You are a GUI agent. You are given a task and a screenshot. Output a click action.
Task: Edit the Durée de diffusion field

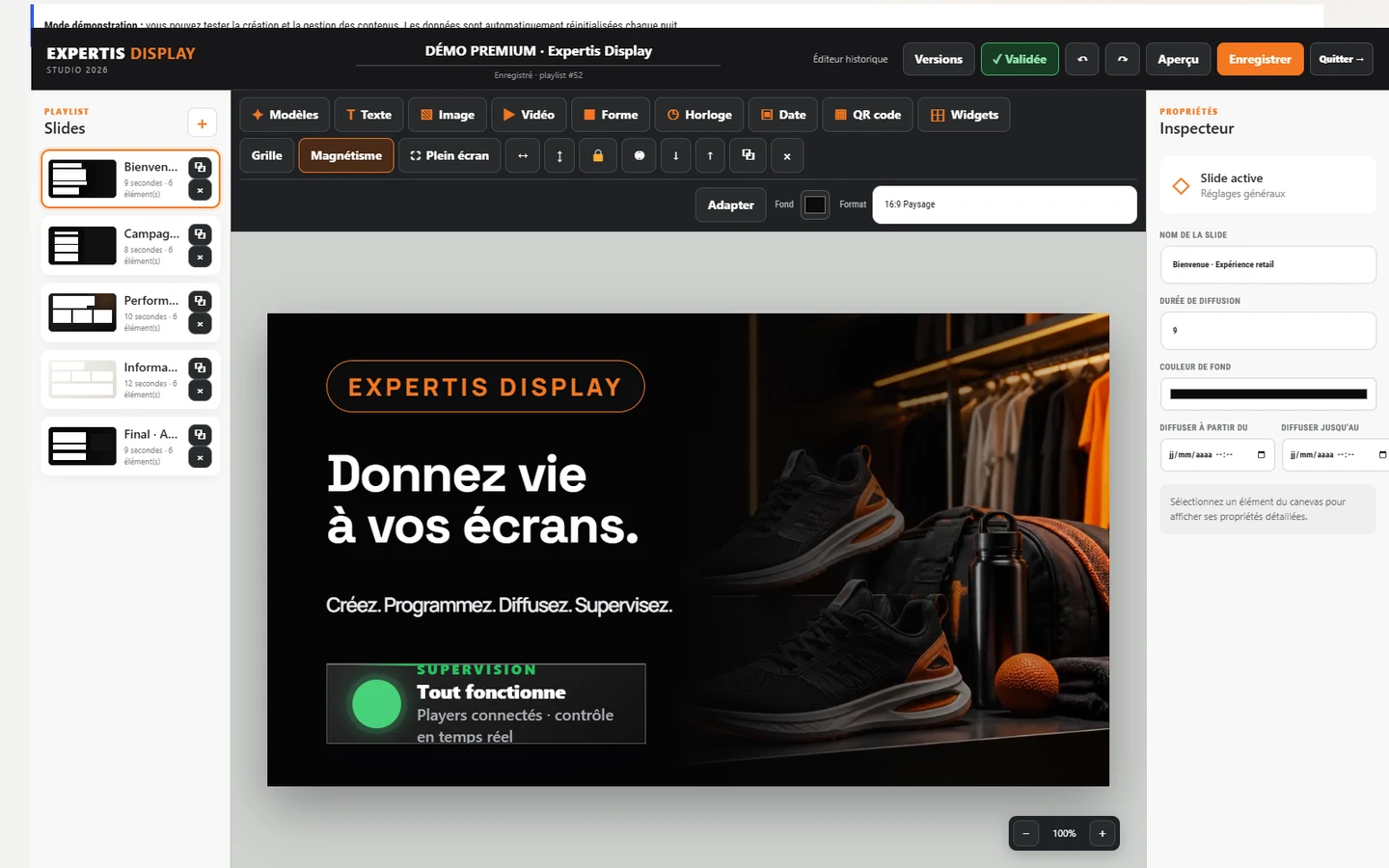tap(1267, 330)
